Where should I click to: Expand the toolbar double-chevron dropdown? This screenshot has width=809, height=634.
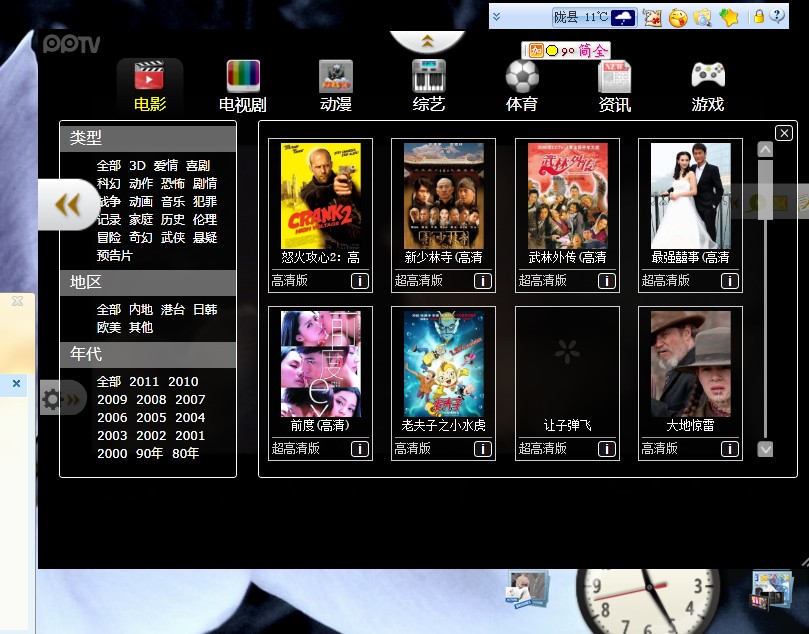pyautogui.click(x=496, y=17)
